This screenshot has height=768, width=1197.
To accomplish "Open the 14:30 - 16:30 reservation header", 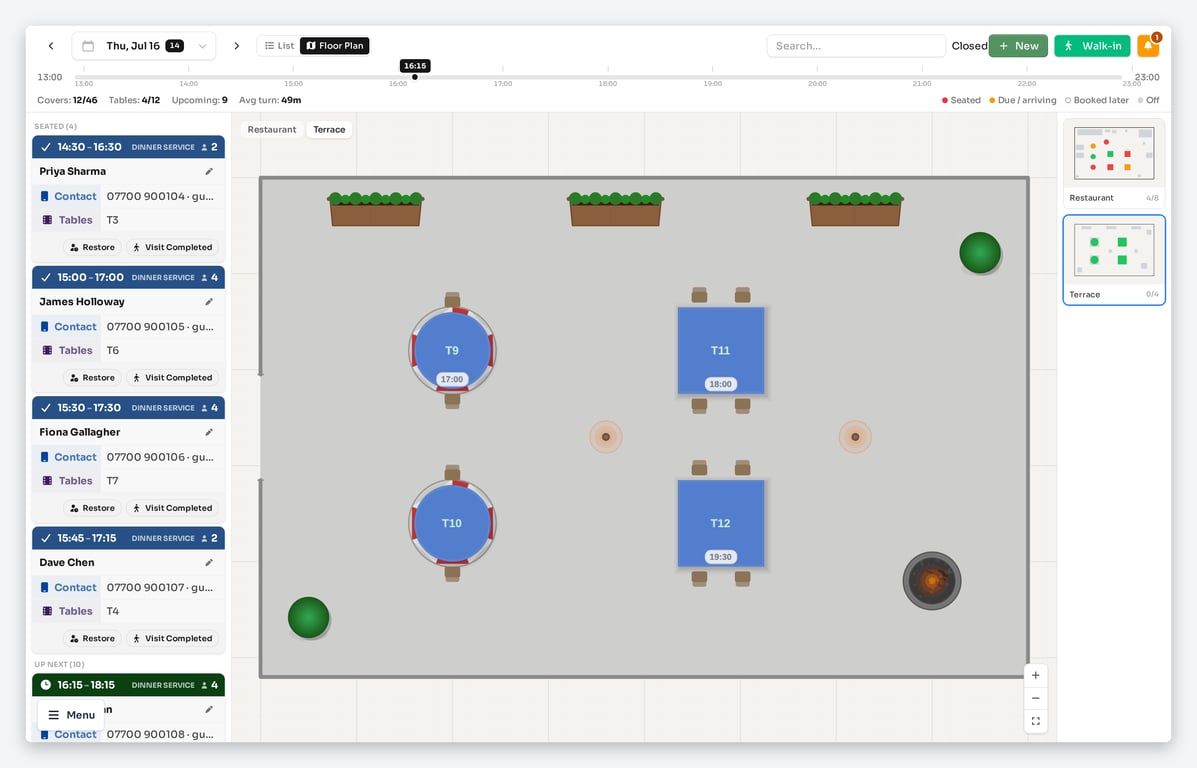I will coord(128,147).
